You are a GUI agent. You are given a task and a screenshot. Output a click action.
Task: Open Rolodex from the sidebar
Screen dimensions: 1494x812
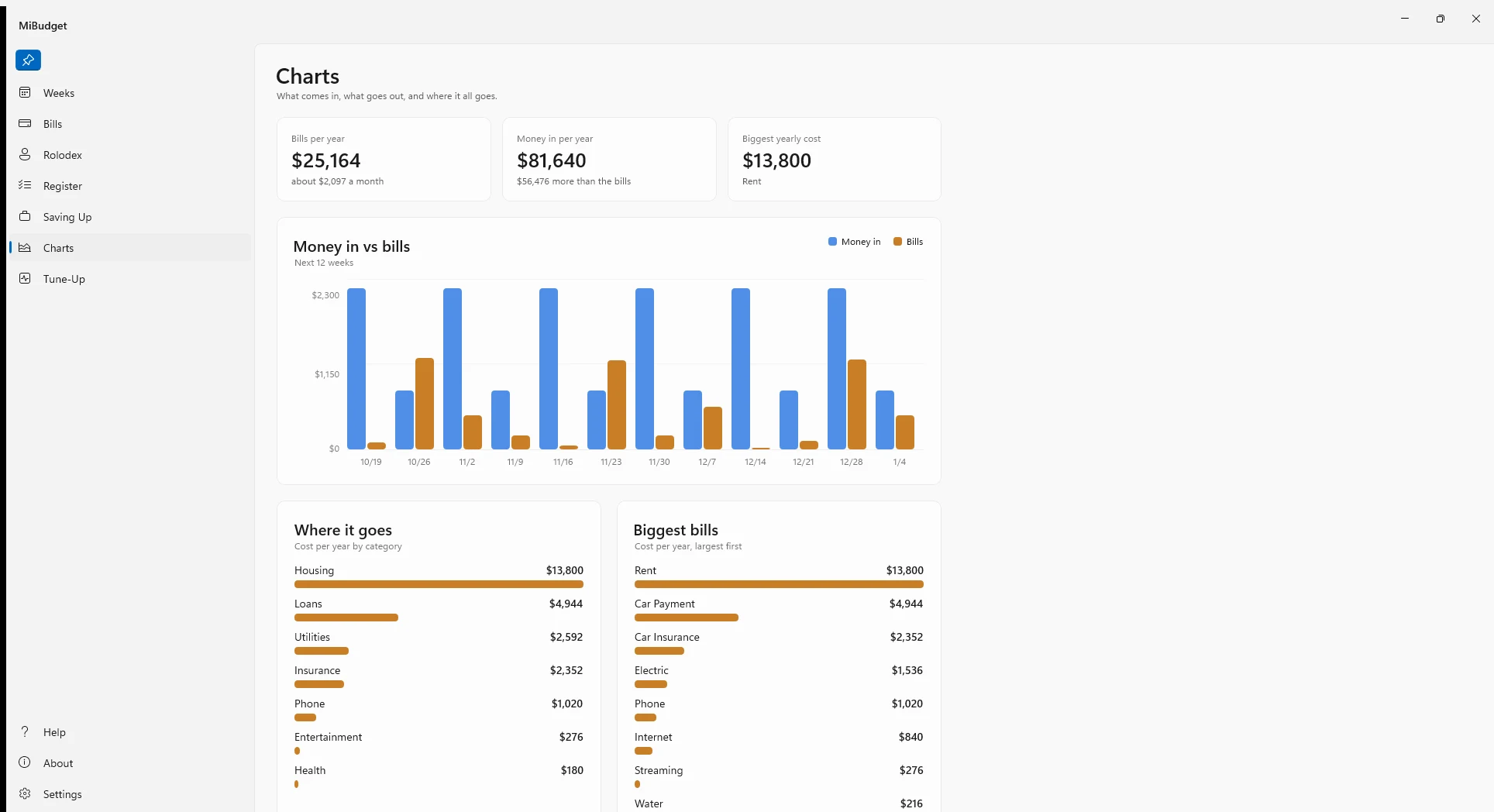click(x=63, y=155)
